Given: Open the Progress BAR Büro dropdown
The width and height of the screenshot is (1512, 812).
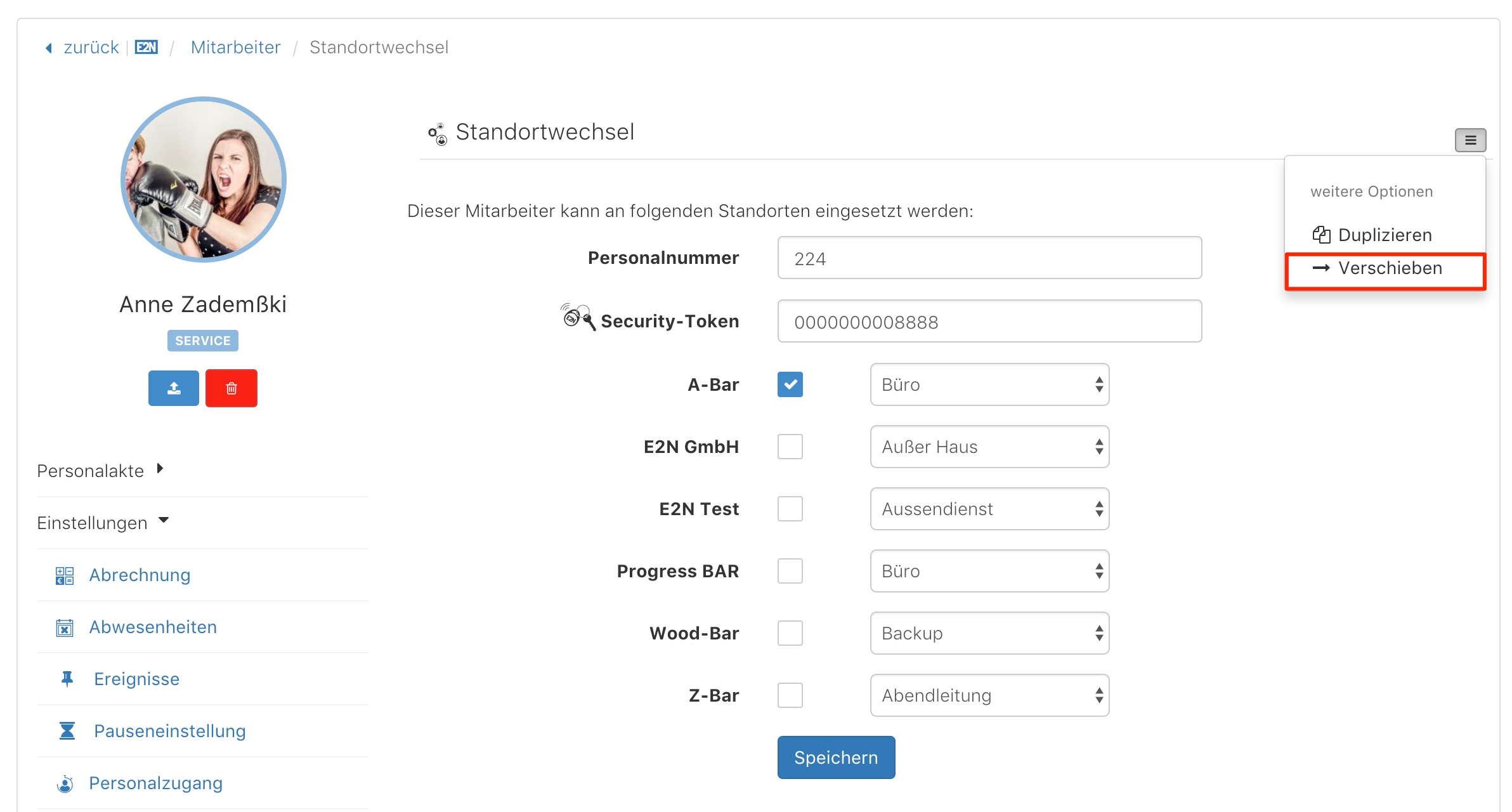Looking at the screenshot, I should pyautogui.click(x=989, y=571).
